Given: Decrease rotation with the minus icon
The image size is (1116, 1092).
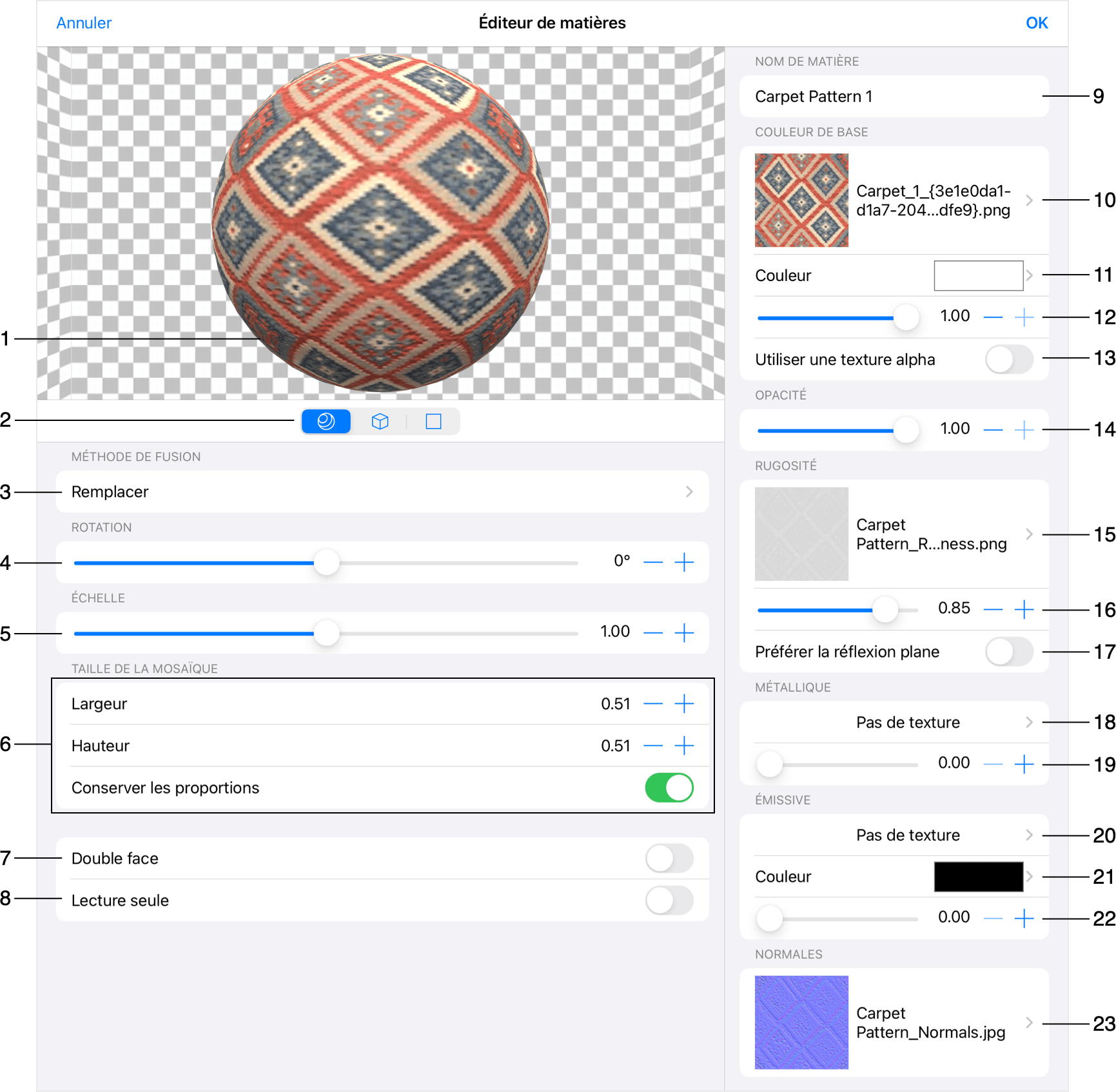Looking at the screenshot, I should [x=653, y=563].
